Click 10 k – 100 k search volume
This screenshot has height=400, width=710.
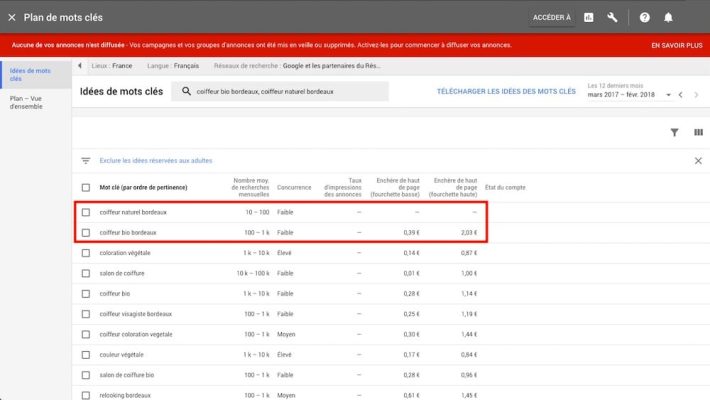click(253, 273)
